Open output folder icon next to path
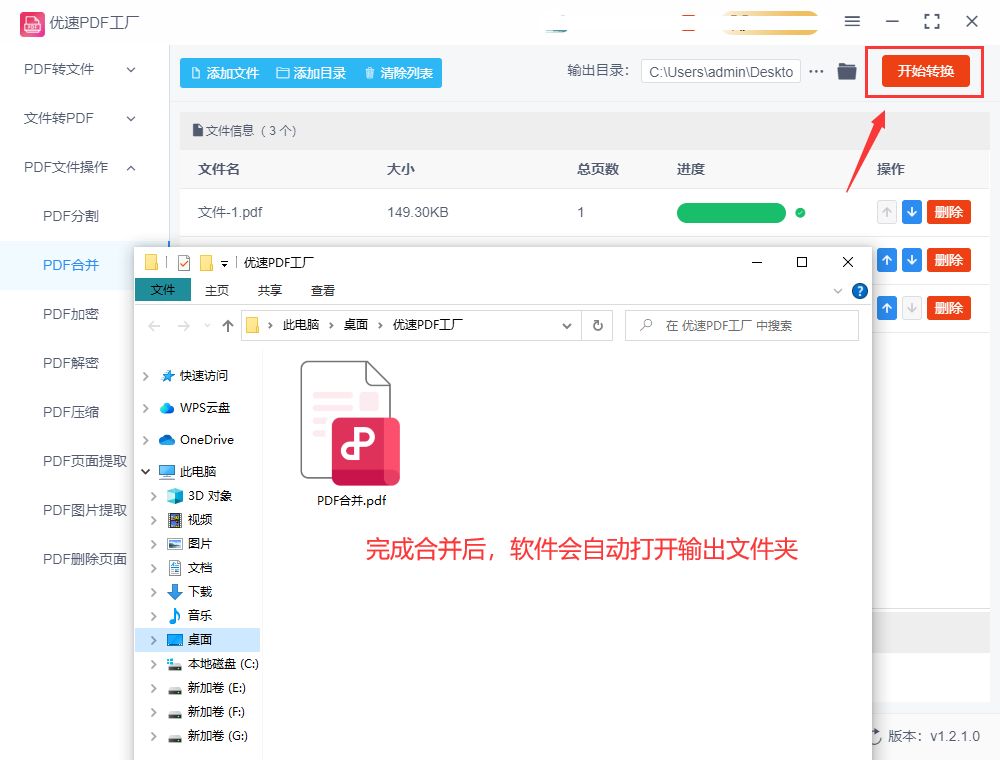 pyautogui.click(x=847, y=71)
